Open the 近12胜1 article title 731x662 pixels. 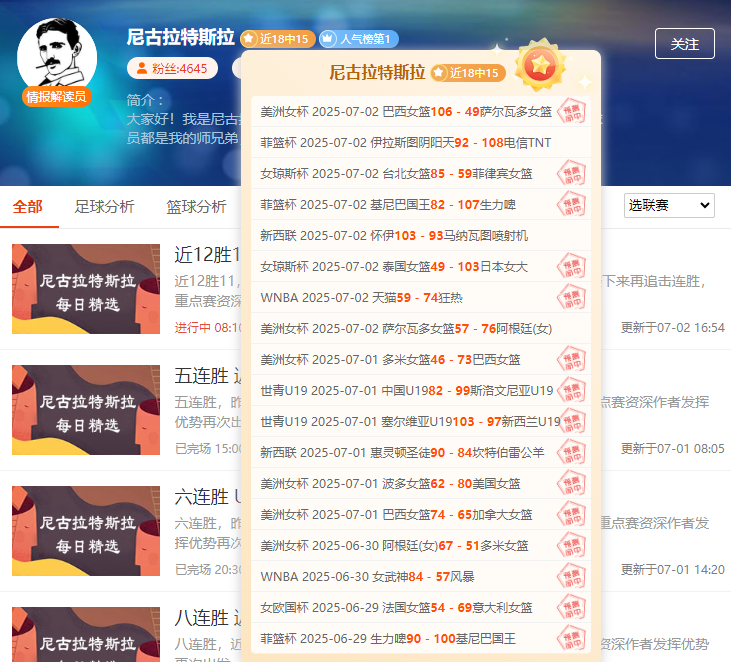[207, 255]
